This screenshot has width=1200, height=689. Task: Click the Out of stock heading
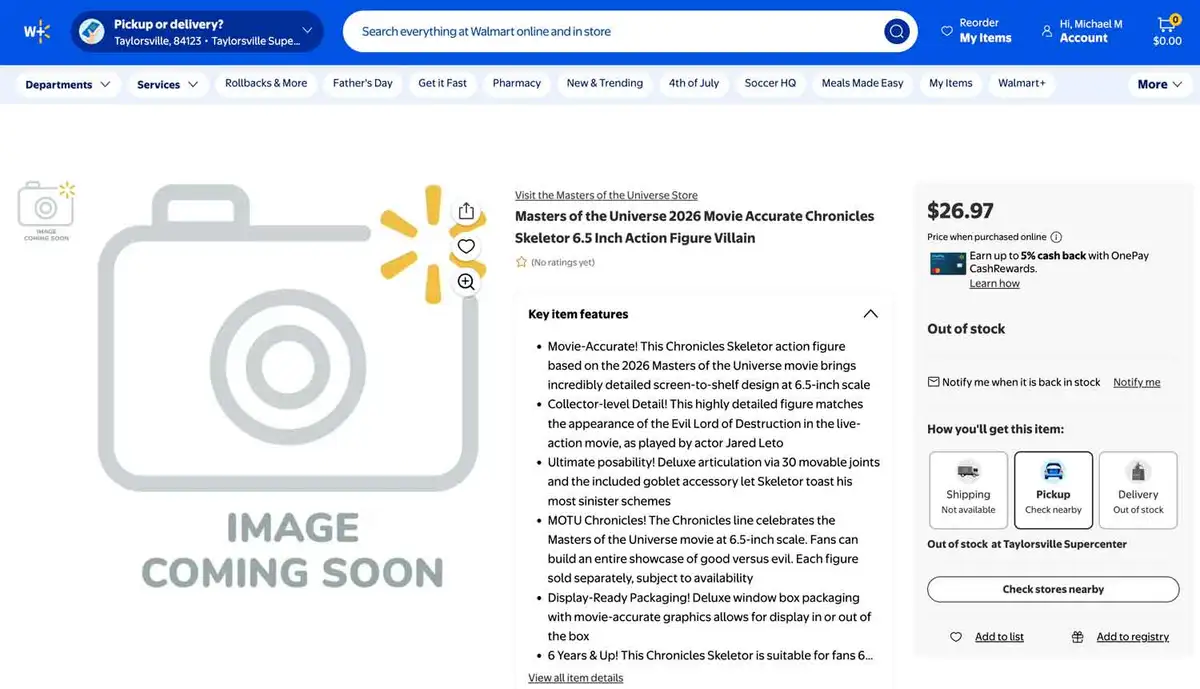point(966,328)
